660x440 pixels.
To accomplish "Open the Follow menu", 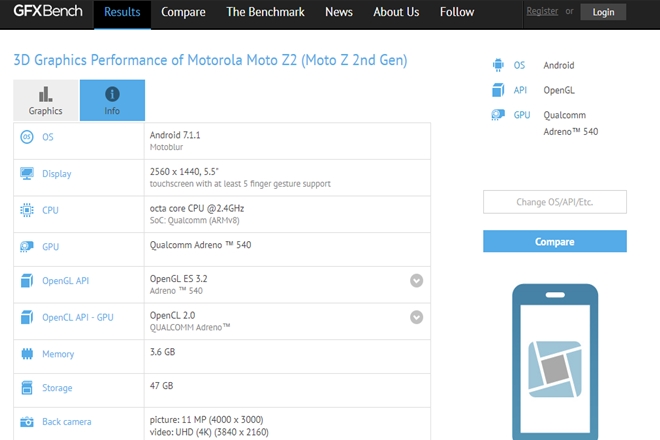I will coord(457,12).
